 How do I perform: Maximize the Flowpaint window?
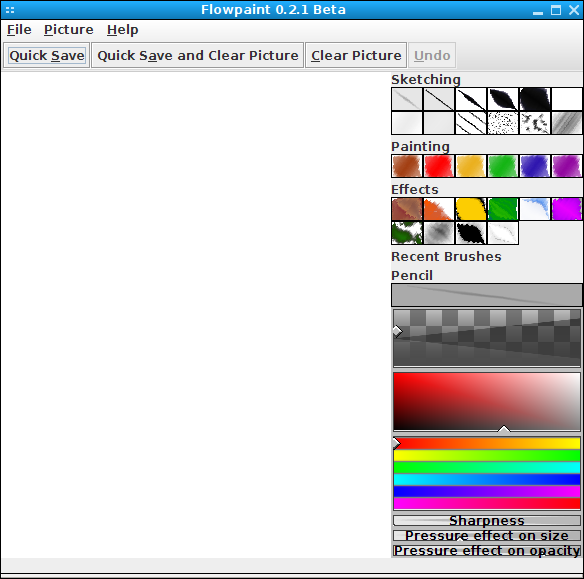[556, 10]
